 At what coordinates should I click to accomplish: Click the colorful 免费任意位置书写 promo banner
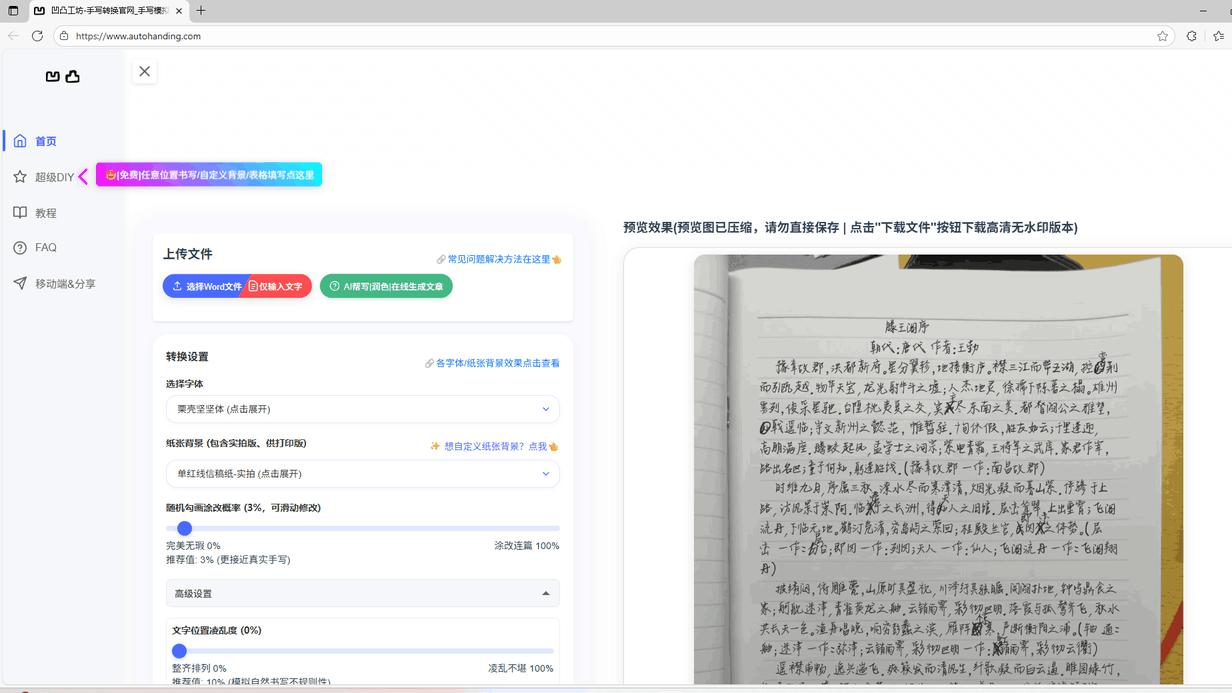coord(208,174)
